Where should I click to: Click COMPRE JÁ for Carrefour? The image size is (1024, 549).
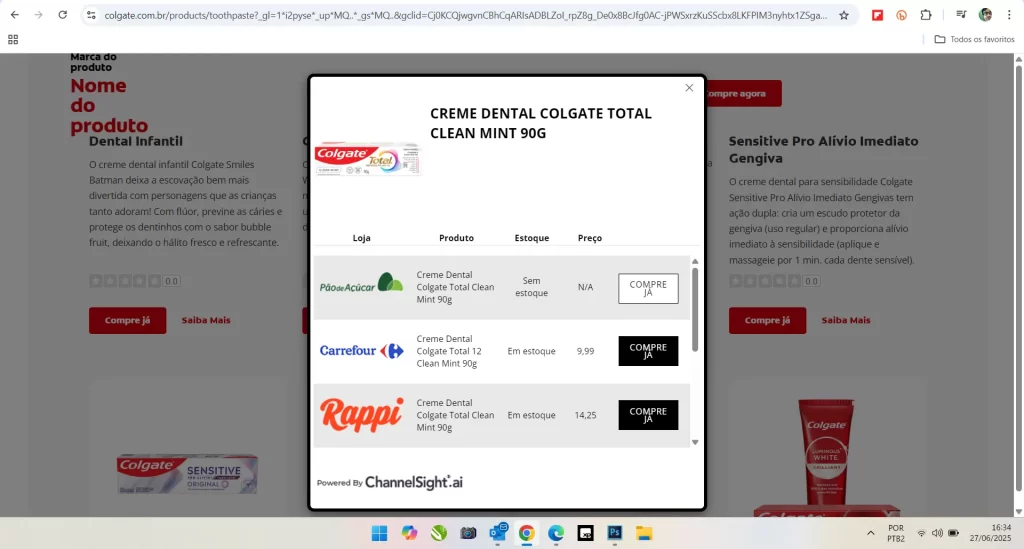pyautogui.click(x=648, y=351)
